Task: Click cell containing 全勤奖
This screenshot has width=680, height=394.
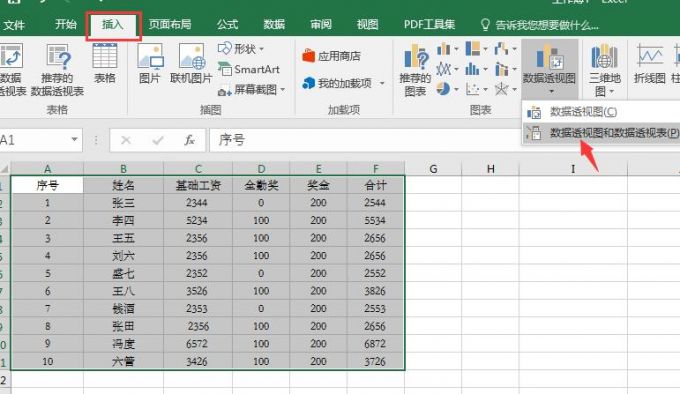Action: click(261, 185)
